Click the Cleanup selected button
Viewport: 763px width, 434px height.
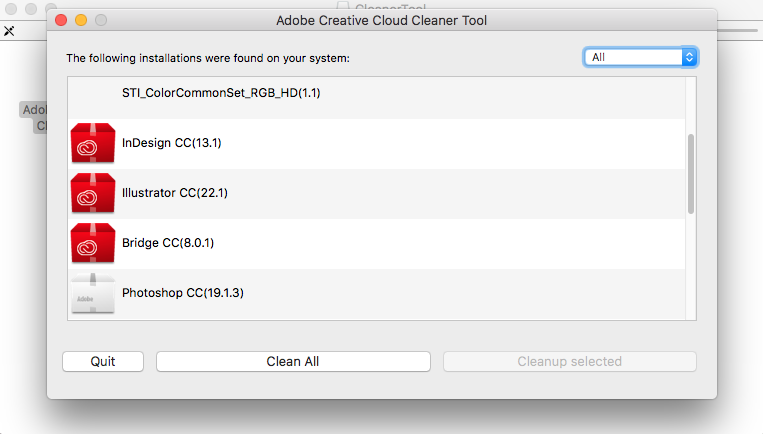569,361
